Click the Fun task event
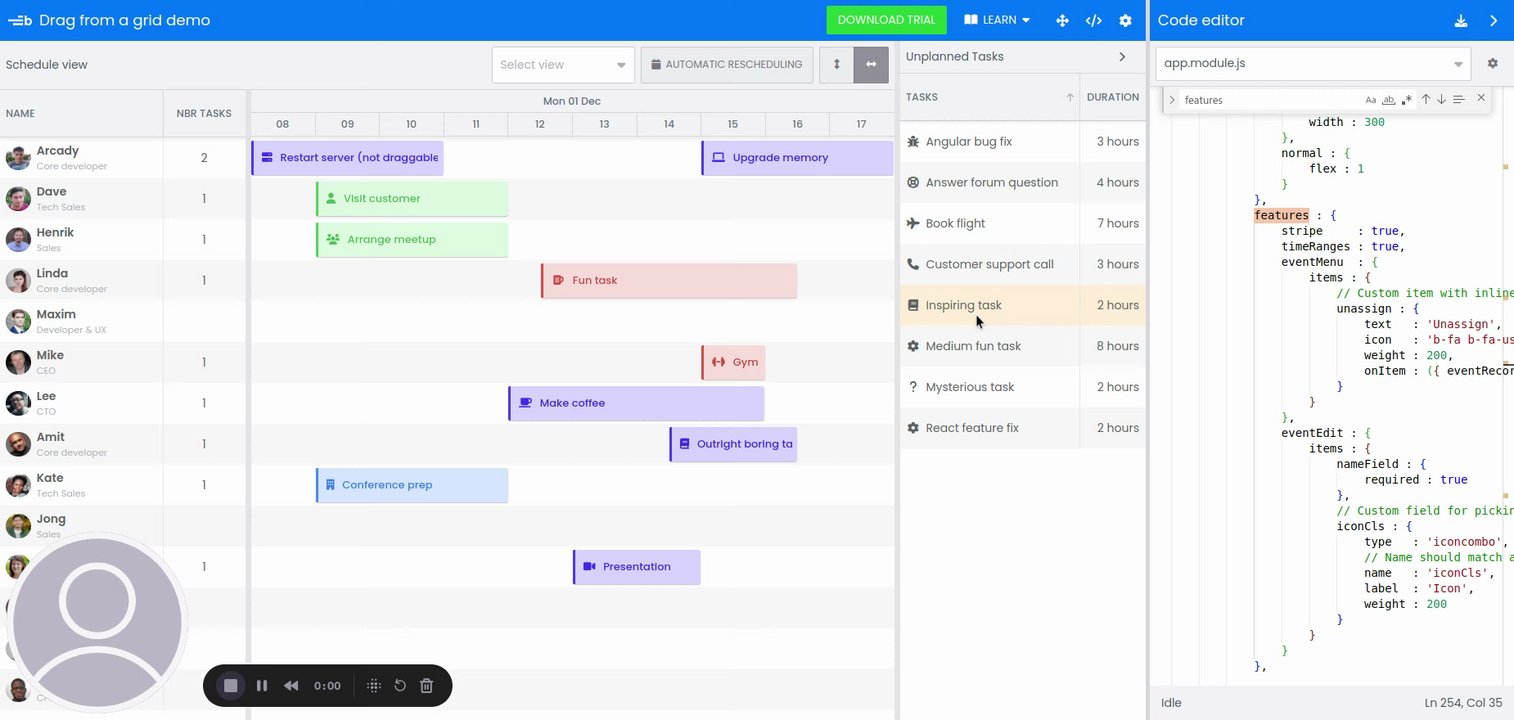The width and height of the screenshot is (1514, 720). click(669, 281)
